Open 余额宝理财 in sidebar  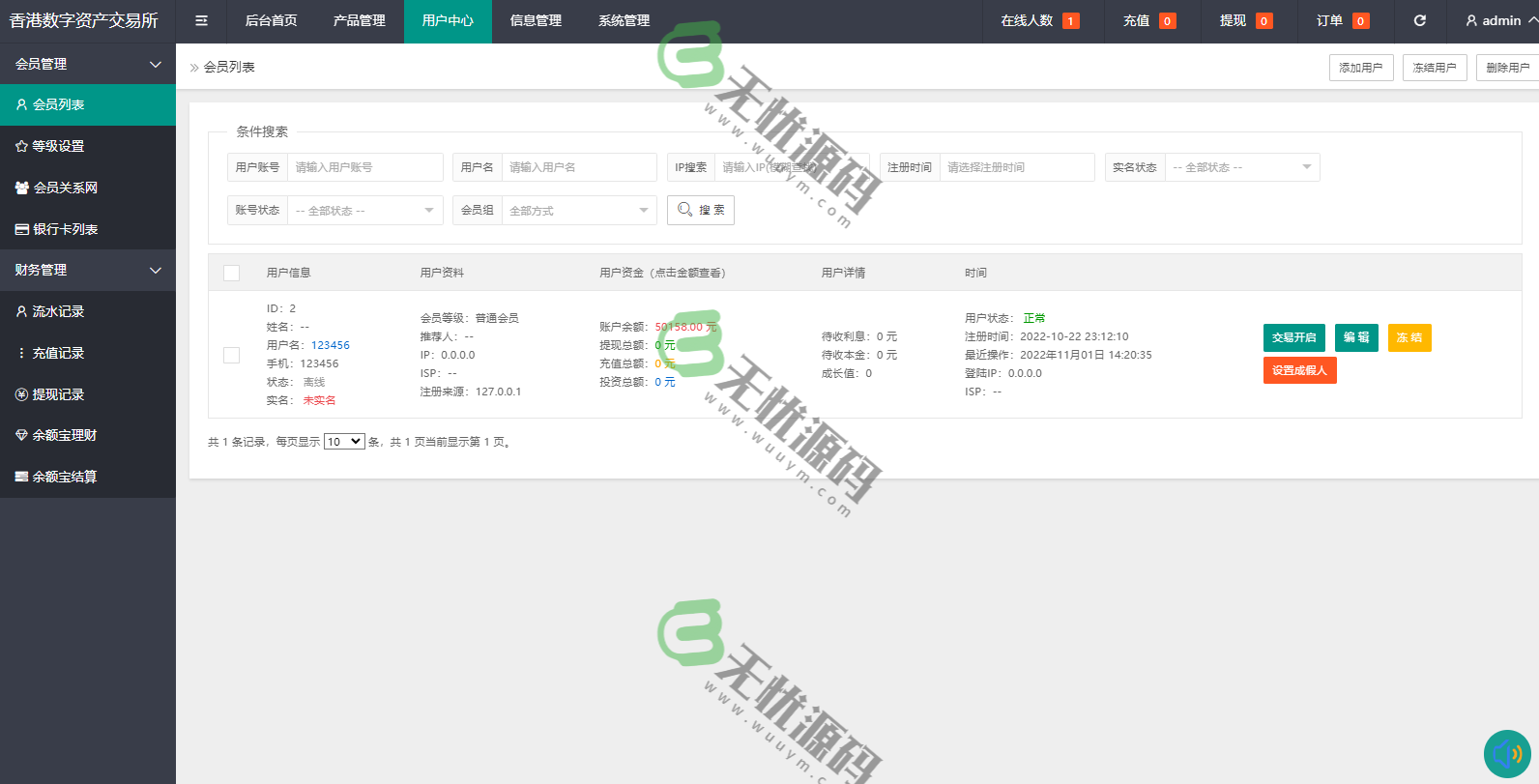(88, 435)
